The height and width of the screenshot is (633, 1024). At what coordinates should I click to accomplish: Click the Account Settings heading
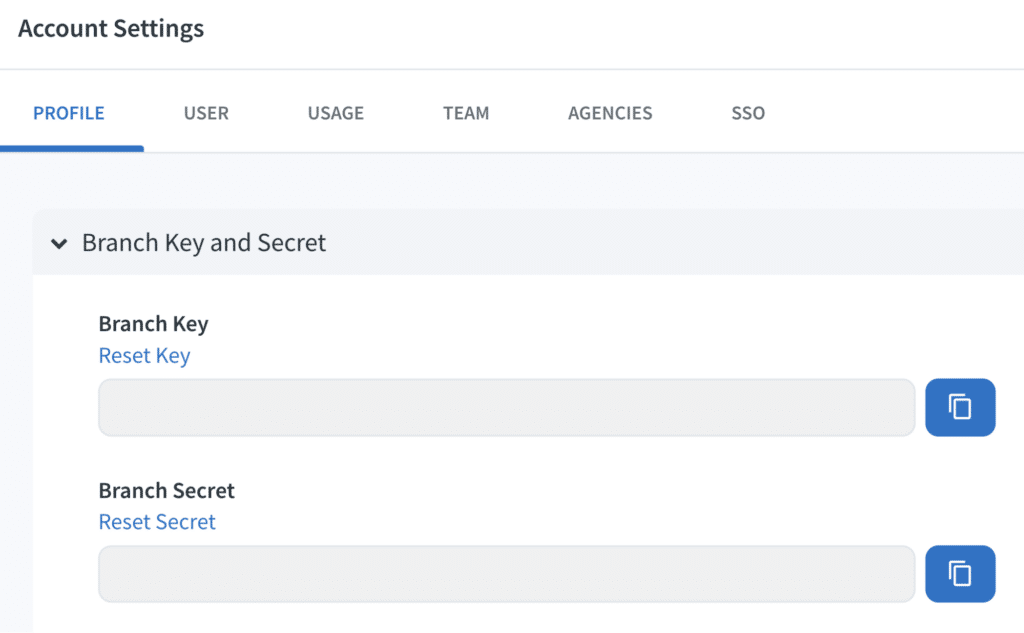click(x=110, y=28)
